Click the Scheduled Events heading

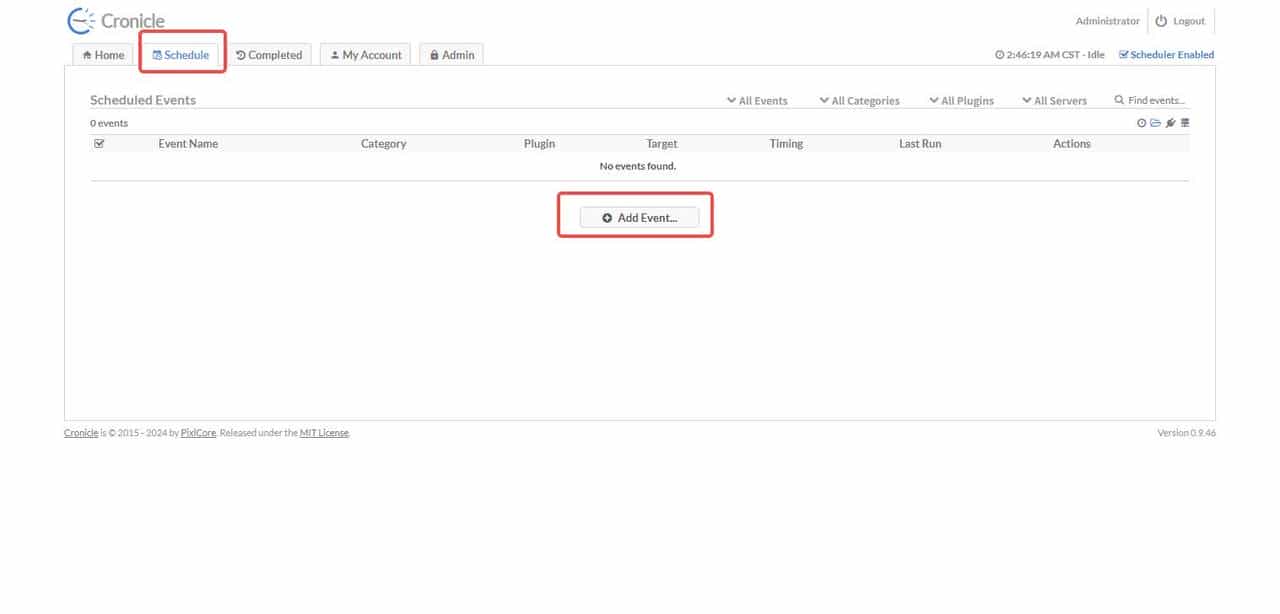[x=143, y=100]
